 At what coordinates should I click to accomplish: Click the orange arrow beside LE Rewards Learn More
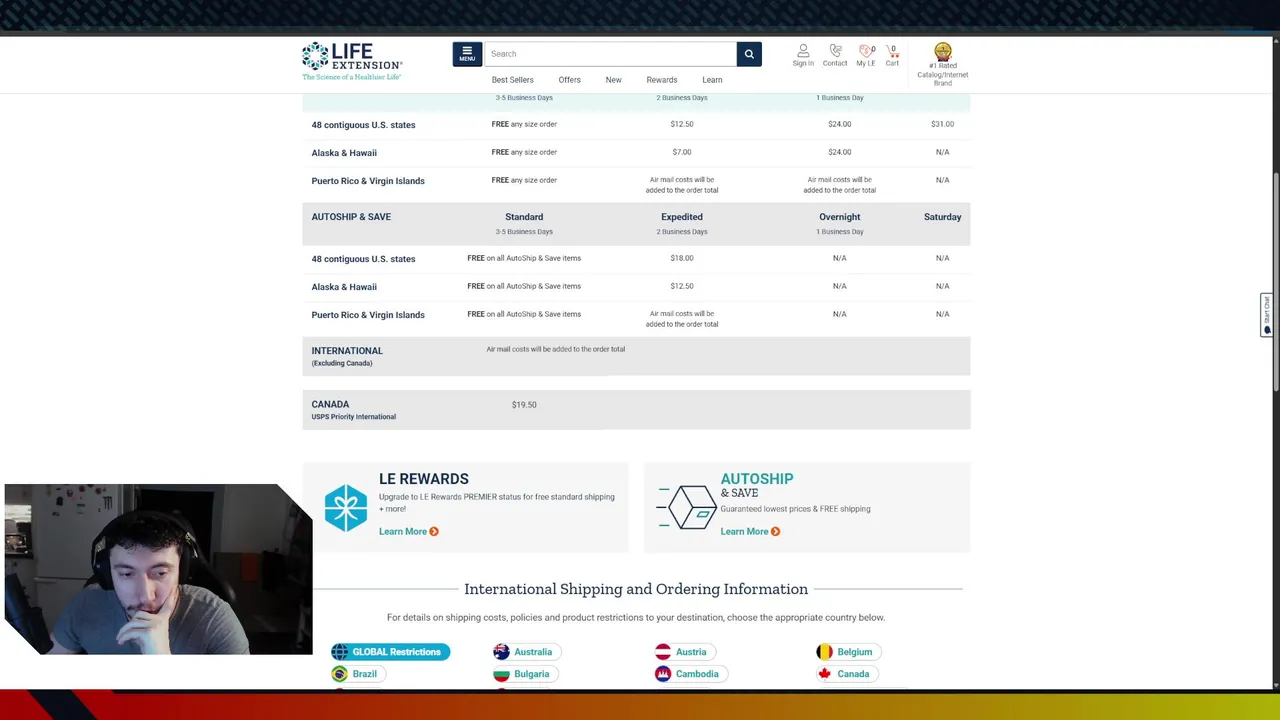pyautogui.click(x=434, y=531)
